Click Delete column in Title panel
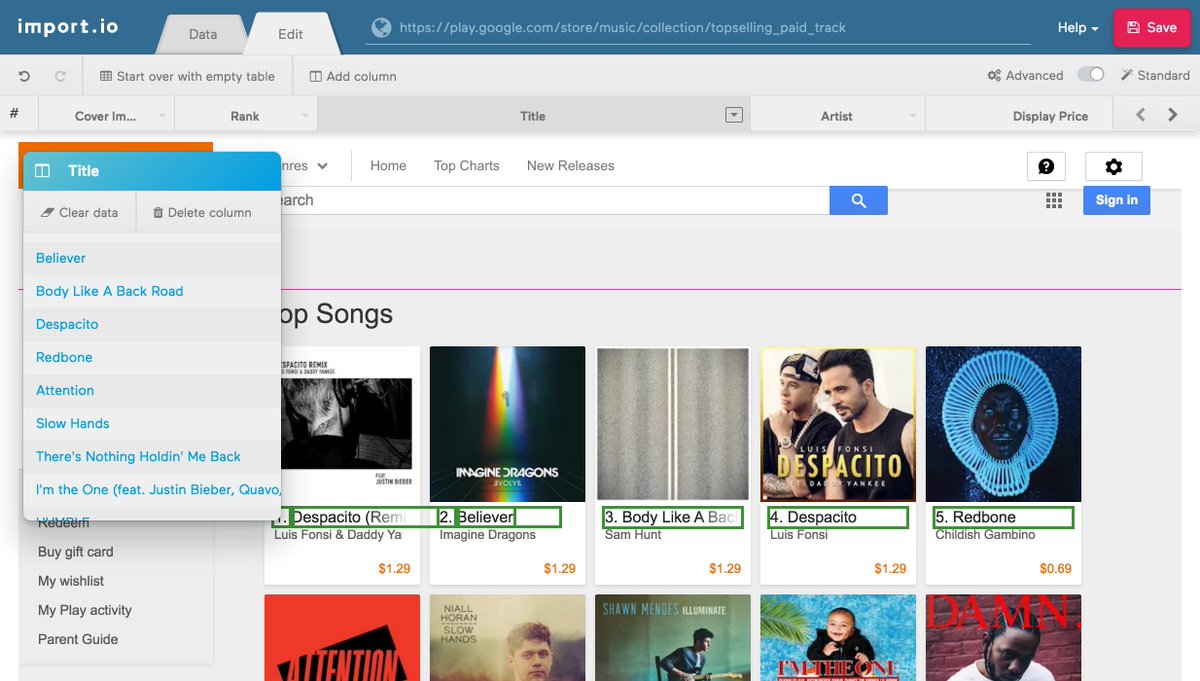 pos(202,212)
